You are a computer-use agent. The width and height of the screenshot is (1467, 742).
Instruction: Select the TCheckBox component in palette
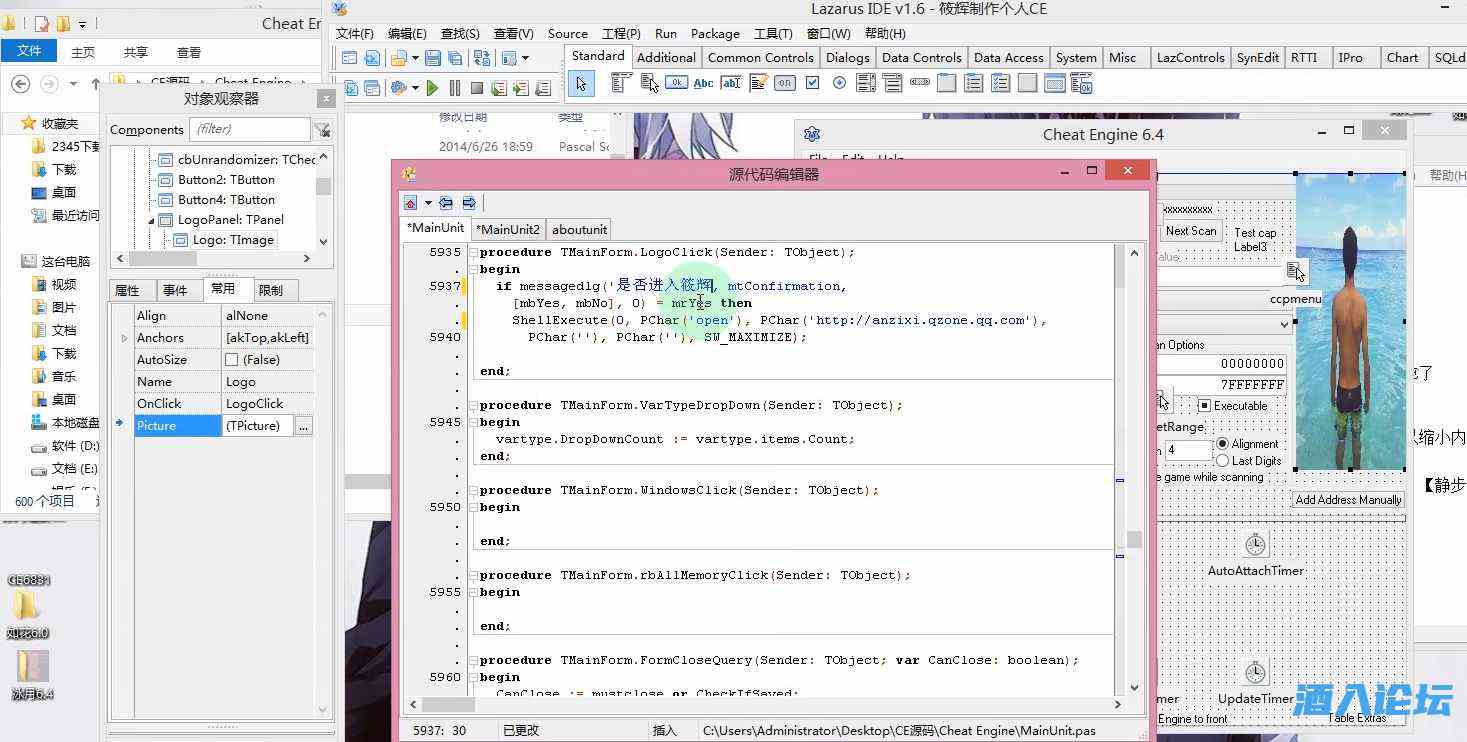(x=812, y=83)
